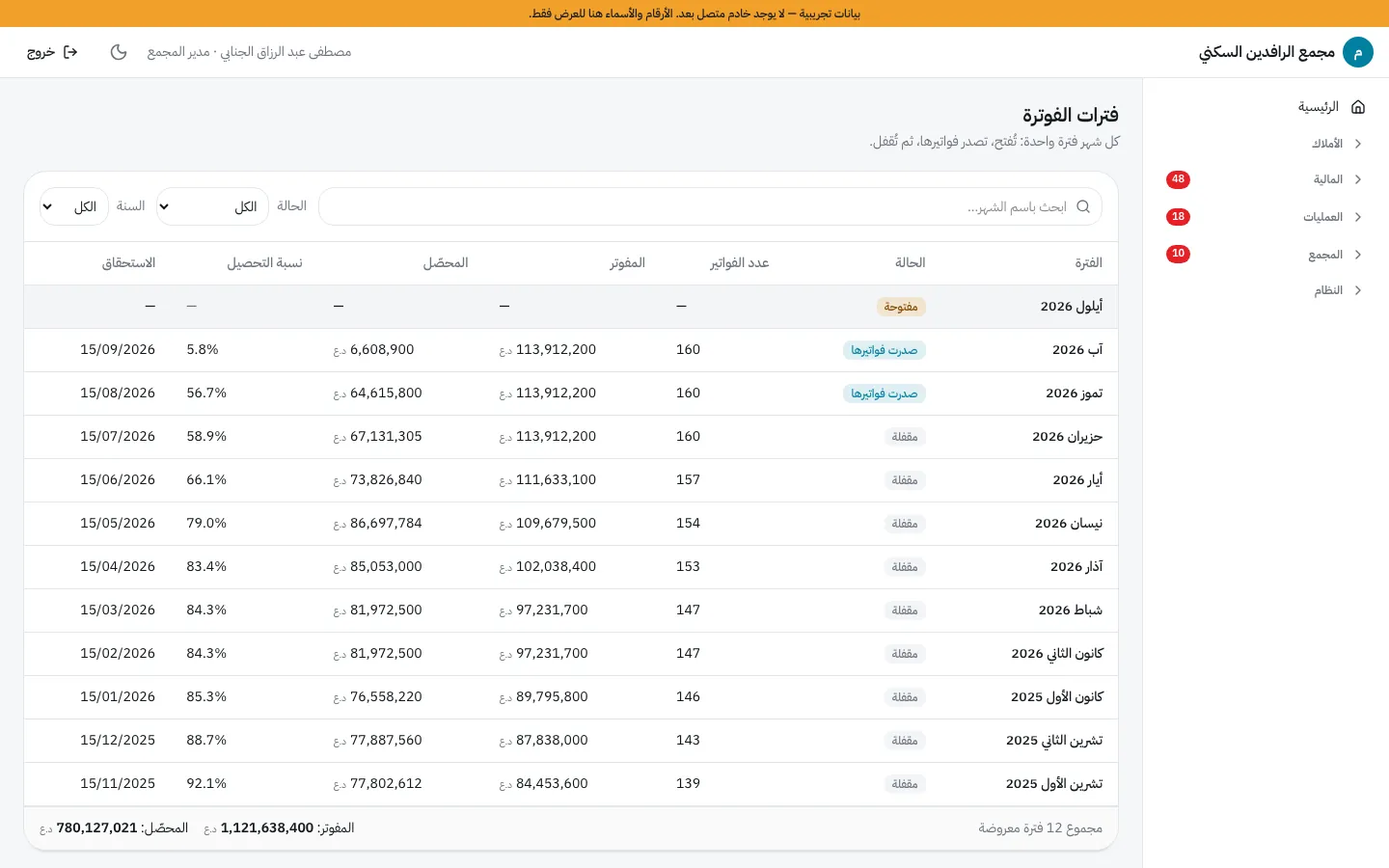Select كانون الثاني 2026 row
1389x868 pixels.
pyautogui.click(x=571, y=654)
